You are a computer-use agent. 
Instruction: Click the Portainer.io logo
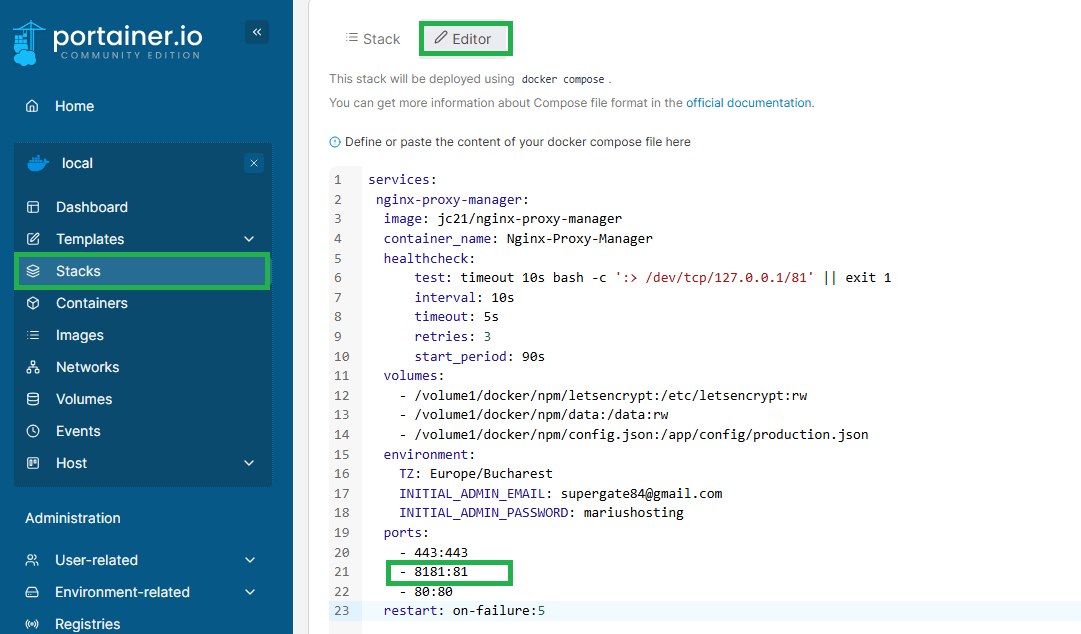108,43
